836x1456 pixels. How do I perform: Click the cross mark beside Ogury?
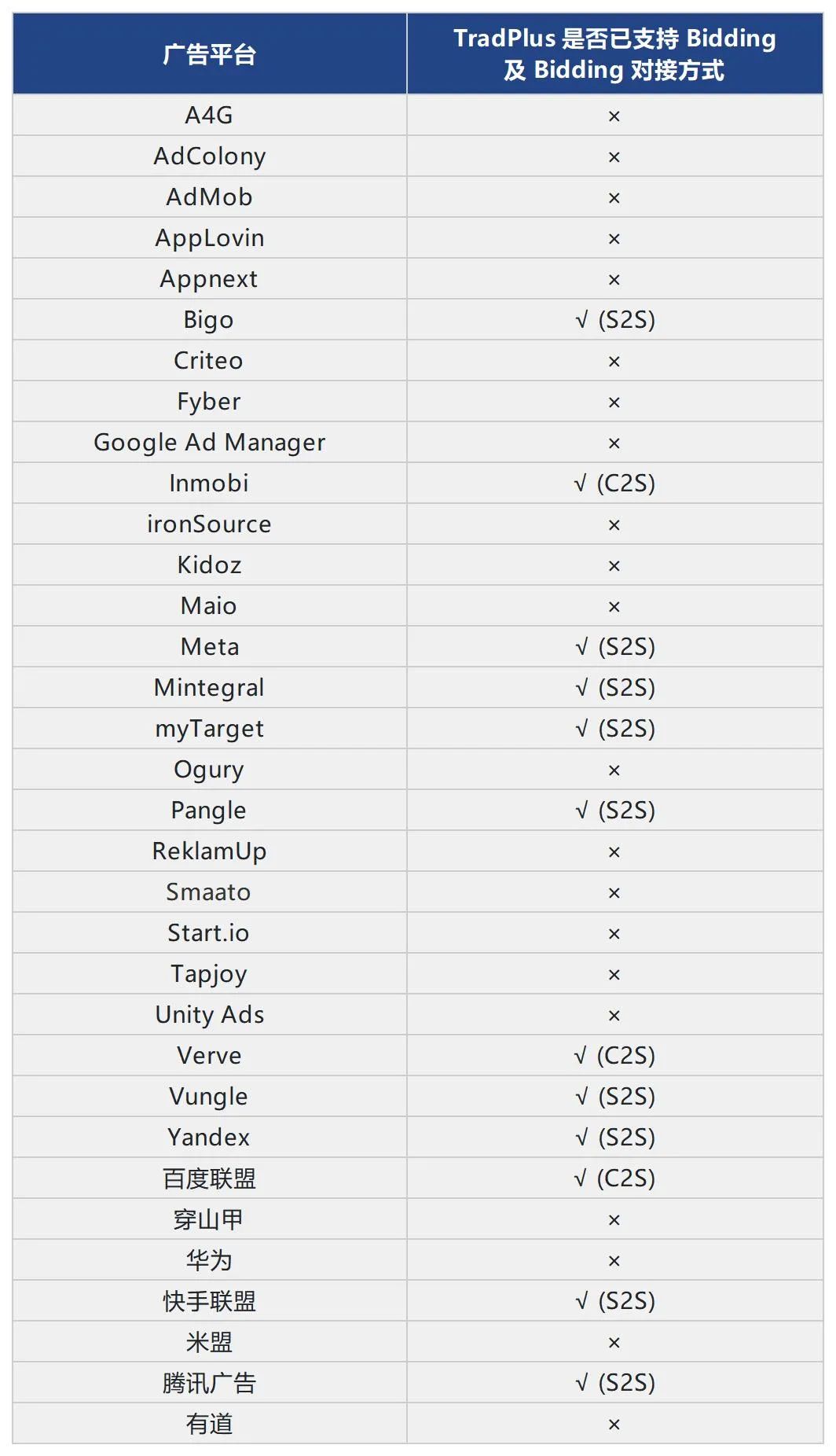pyautogui.click(x=614, y=770)
